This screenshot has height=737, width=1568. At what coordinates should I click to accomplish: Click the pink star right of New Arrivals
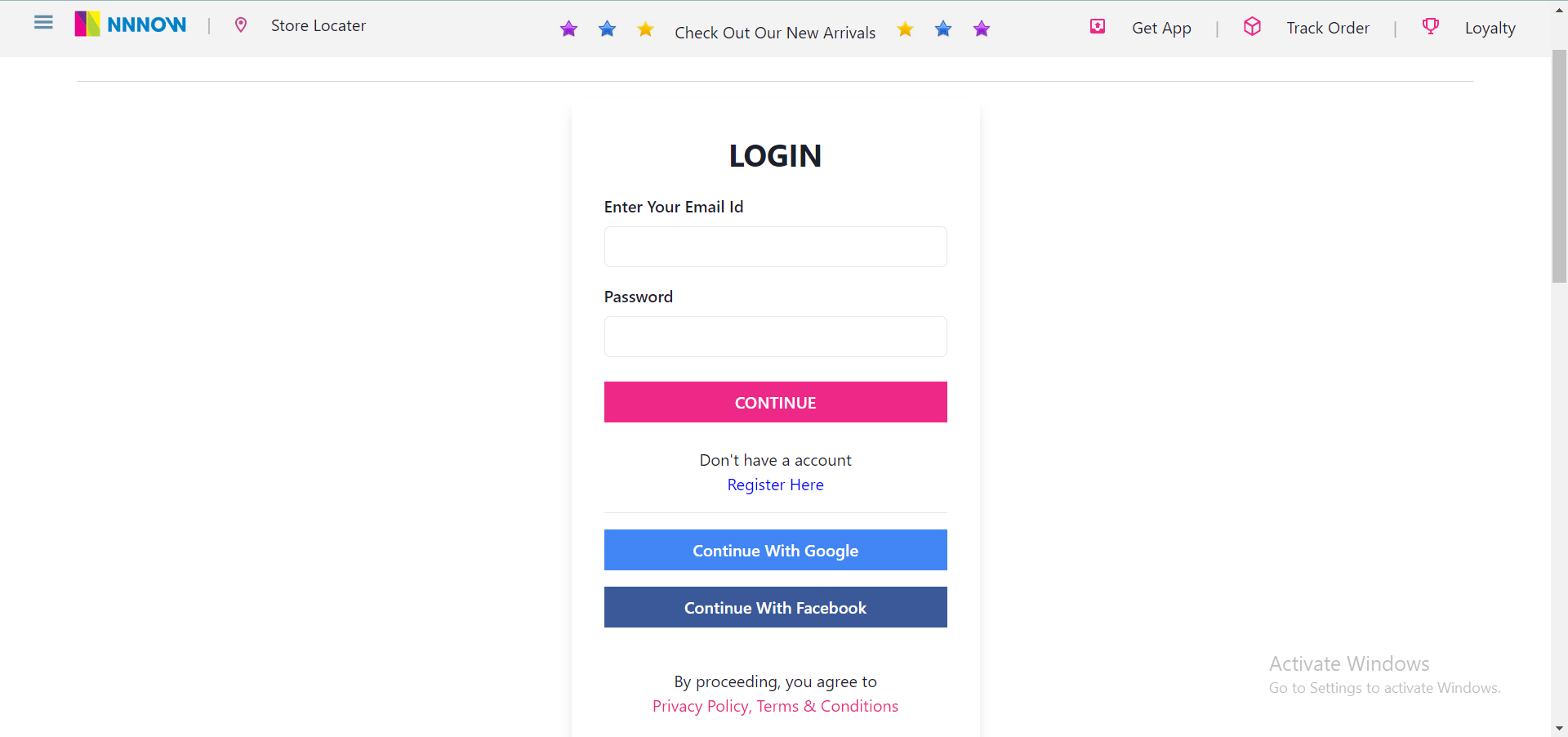click(x=982, y=29)
